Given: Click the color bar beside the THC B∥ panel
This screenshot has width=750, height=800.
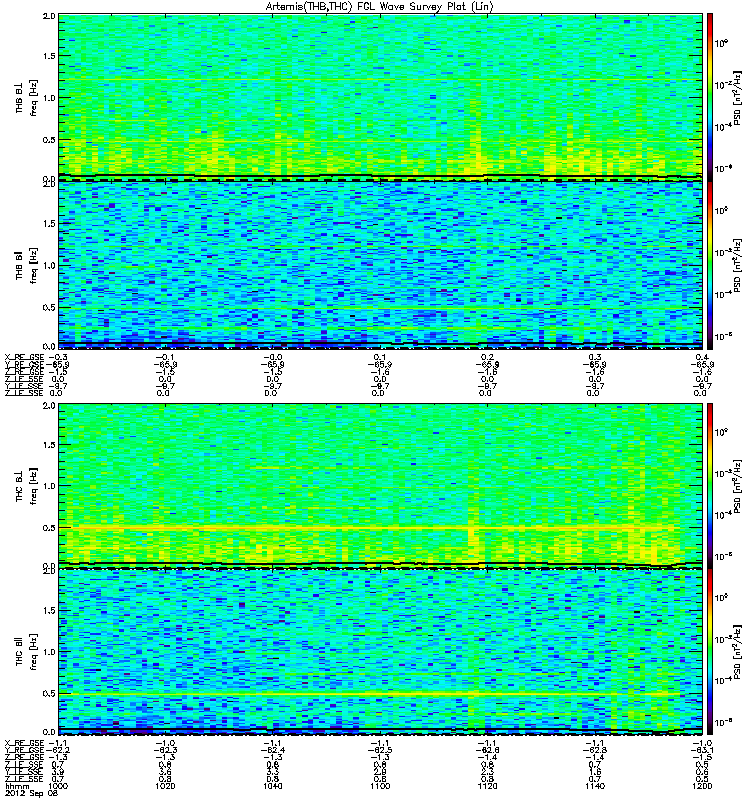Looking at the screenshot, I should point(710,652).
